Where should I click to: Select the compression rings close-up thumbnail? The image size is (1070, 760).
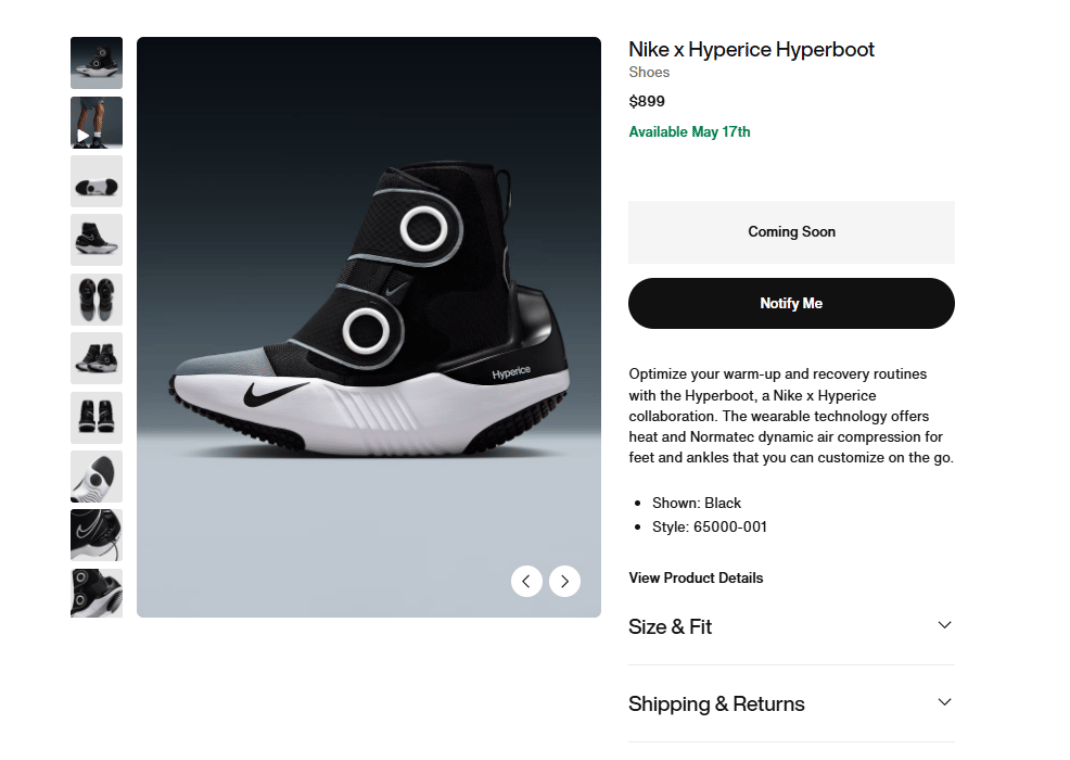pyautogui.click(x=96, y=593)
